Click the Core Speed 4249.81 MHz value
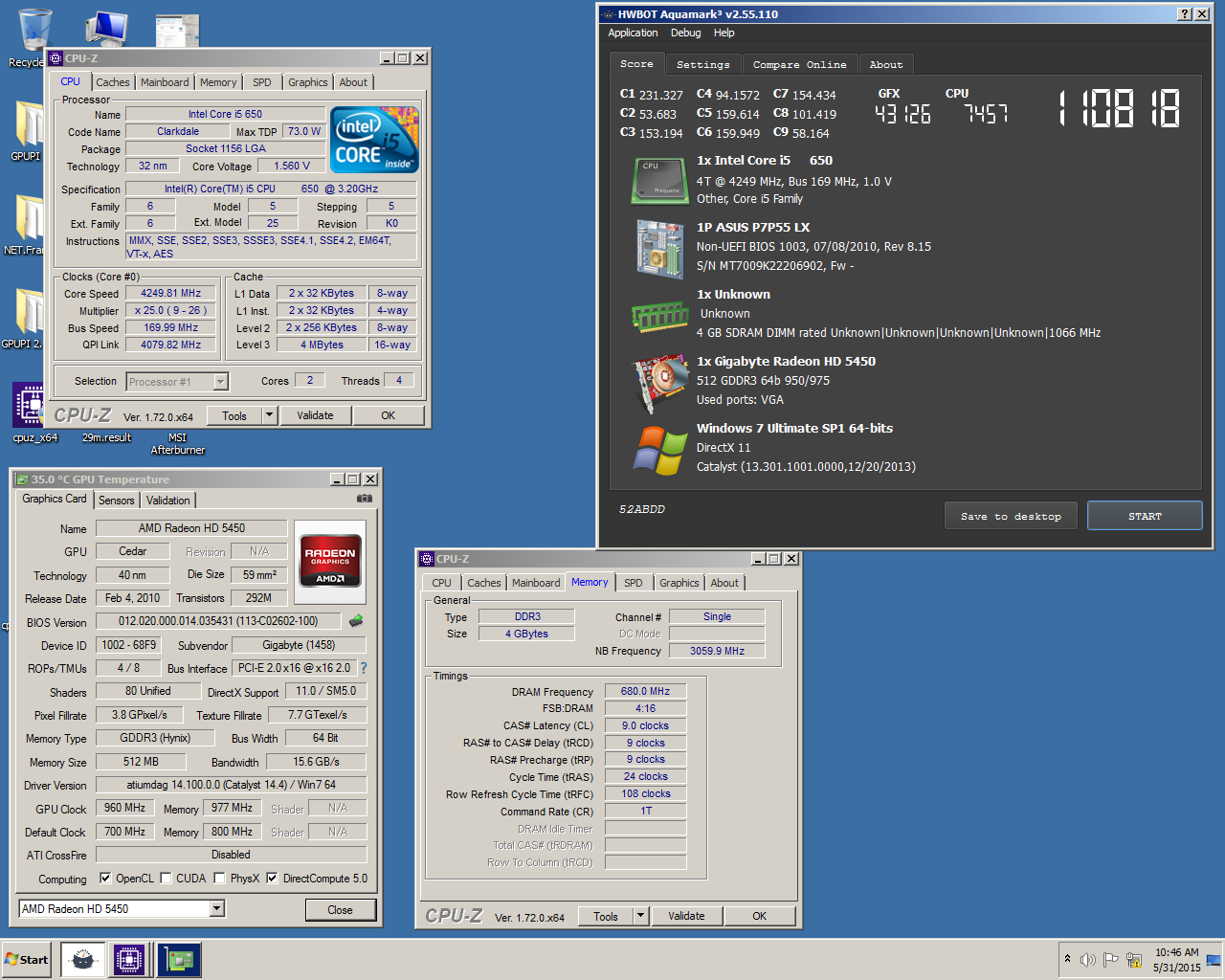Screen dimensions: 1225x980 click(170, 293)
